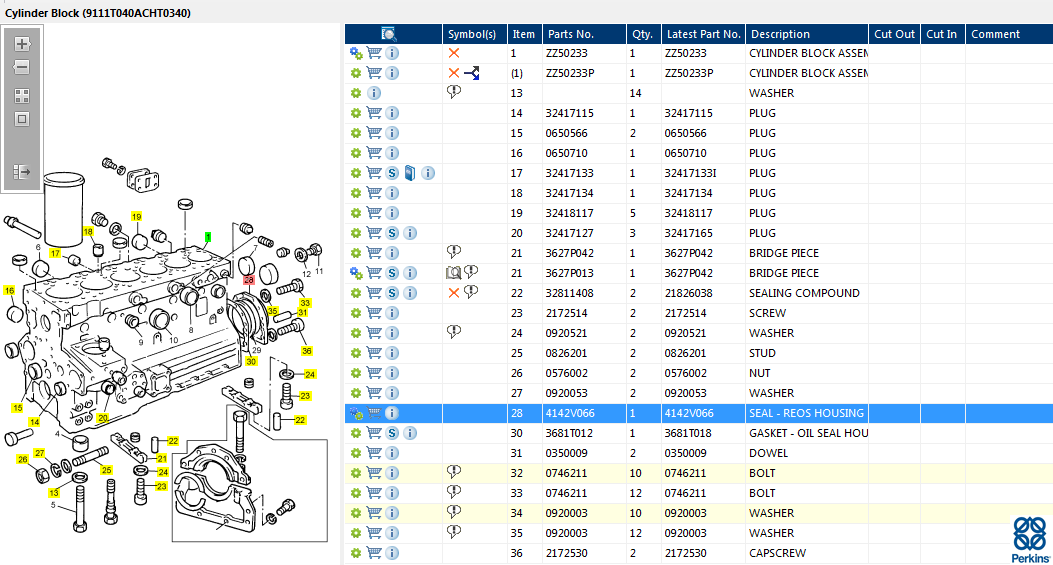
Task: Click the four-square grid view icon
Action: tap(22, 96)
